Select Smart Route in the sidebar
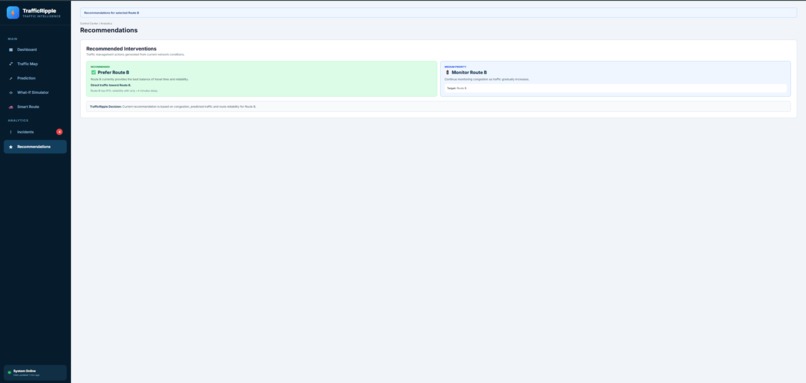The height and width of the screenshot is (383, 806). click(x=35, y=107)
